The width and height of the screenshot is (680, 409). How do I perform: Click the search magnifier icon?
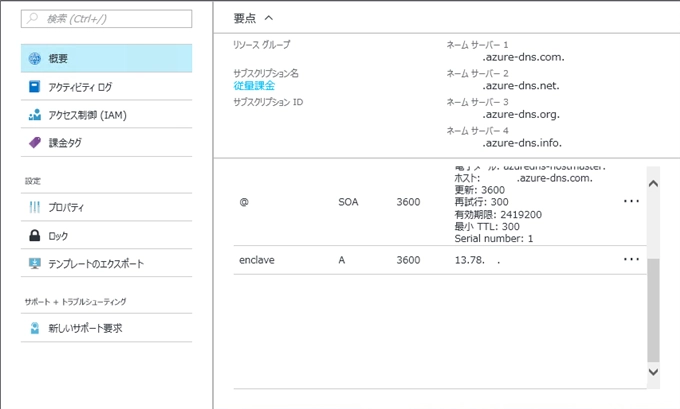[x=32, y=18]
